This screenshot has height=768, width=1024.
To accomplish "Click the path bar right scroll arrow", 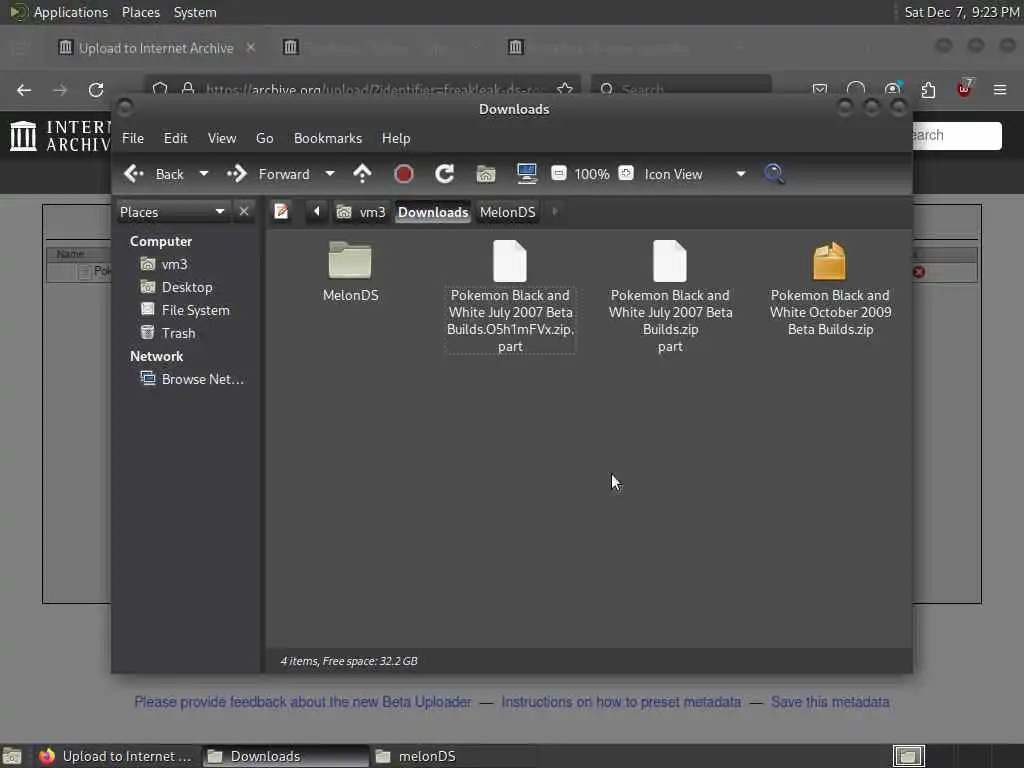I will pos(555,212).
